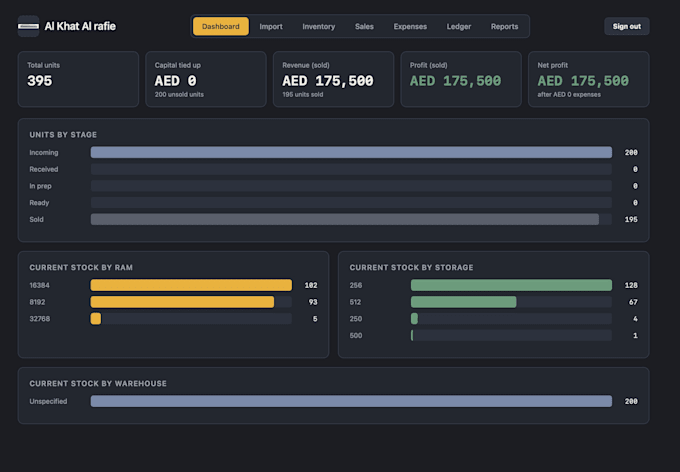680x472 pixels.
Task: Click the Unspecified warehouse label
Action: coord(48,401)
